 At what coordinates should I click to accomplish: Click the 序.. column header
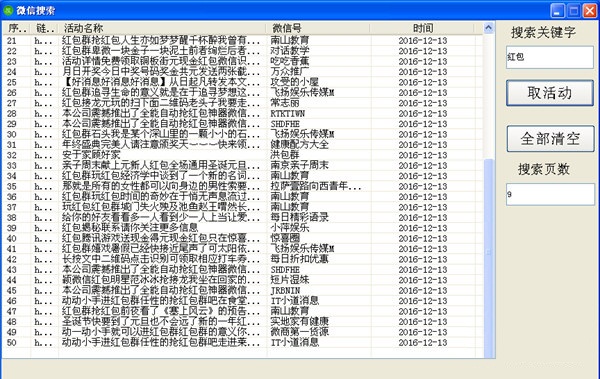point(17,28)
